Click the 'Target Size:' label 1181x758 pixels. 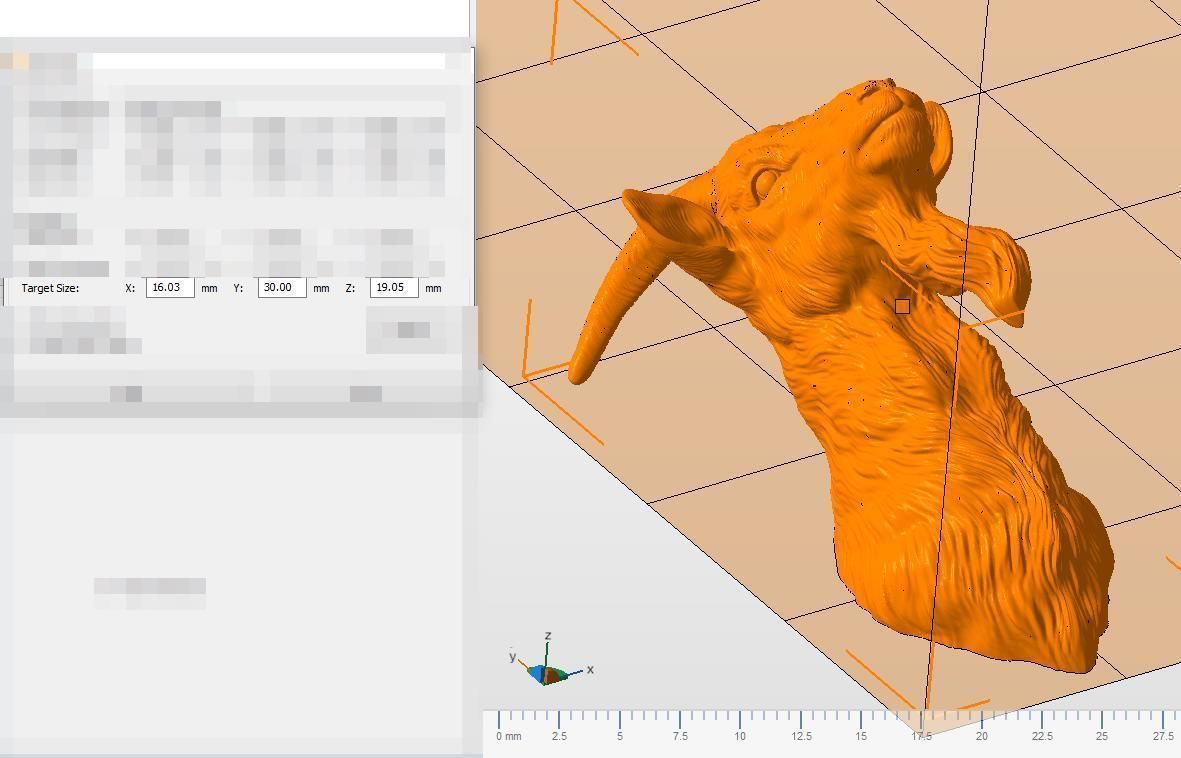point(50,289)
